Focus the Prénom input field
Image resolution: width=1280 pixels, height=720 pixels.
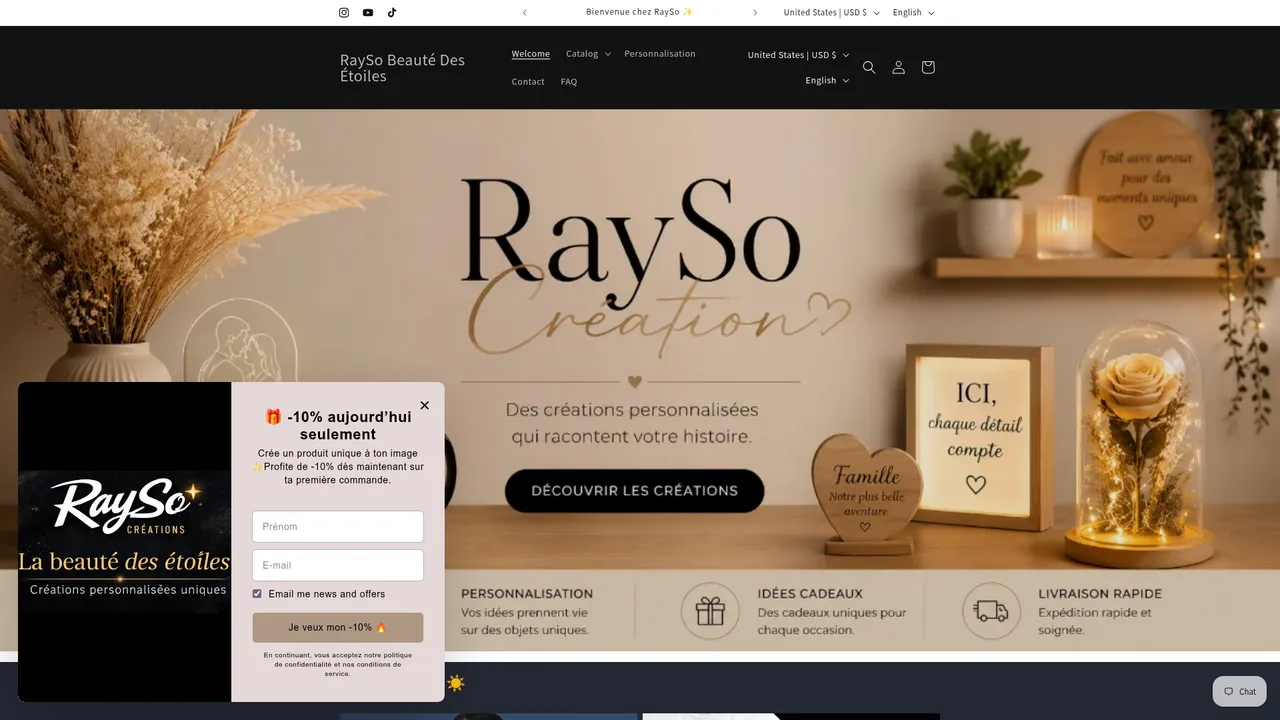click(338, 527)
